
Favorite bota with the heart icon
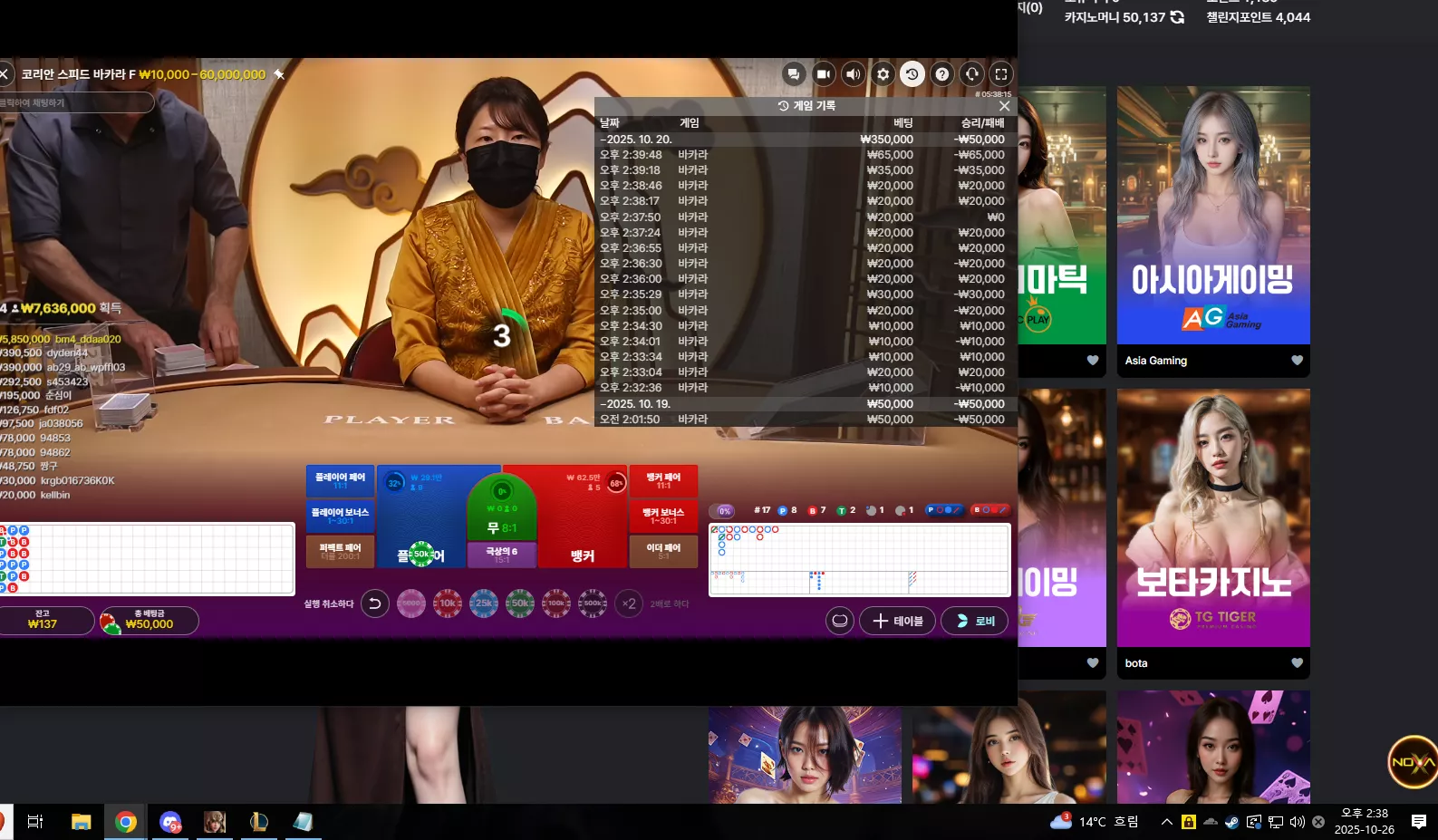tap(1297, 663)
